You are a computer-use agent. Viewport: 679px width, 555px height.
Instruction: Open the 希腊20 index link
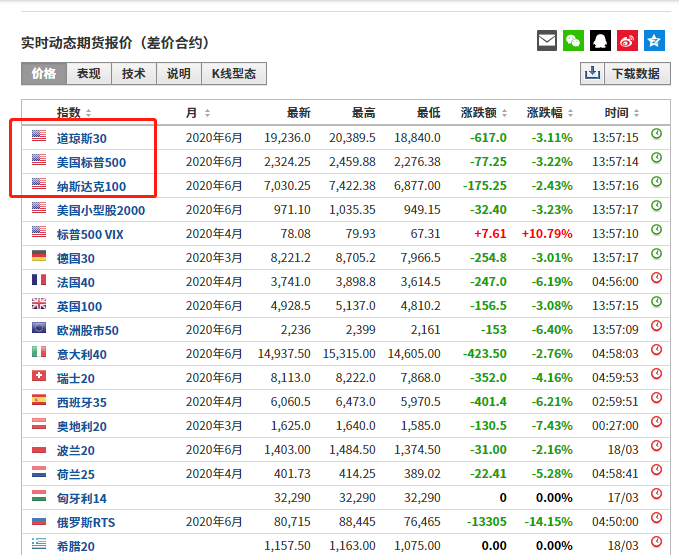point(76,546)
